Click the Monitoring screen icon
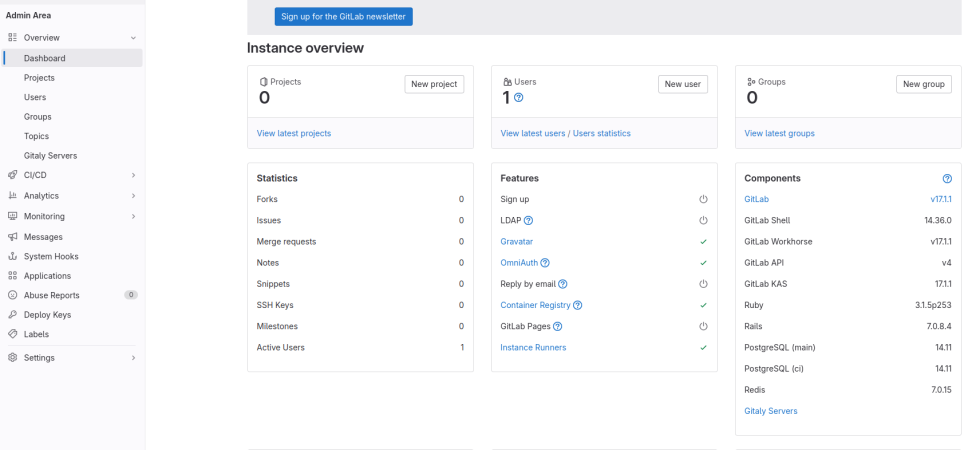The width and height of the screenshot is (980, 450). [12, 216]
